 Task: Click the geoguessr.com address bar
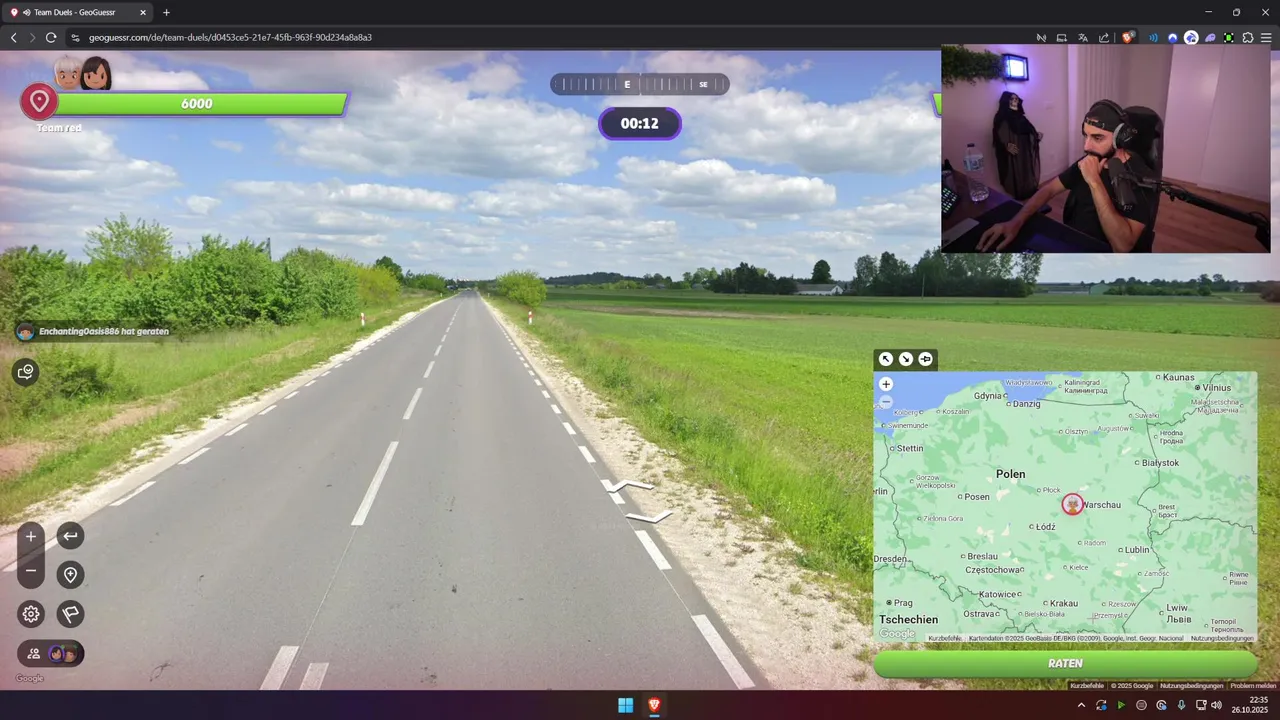tap(550, 37)
